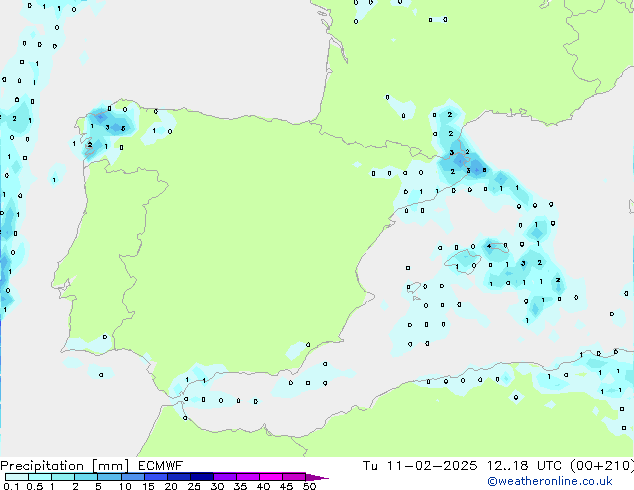Image resolution: width=634 pixels, height=490 pixels.
Task: Click the legend swatch between 0.1 and 0.5
Action: tap(17, 477)
